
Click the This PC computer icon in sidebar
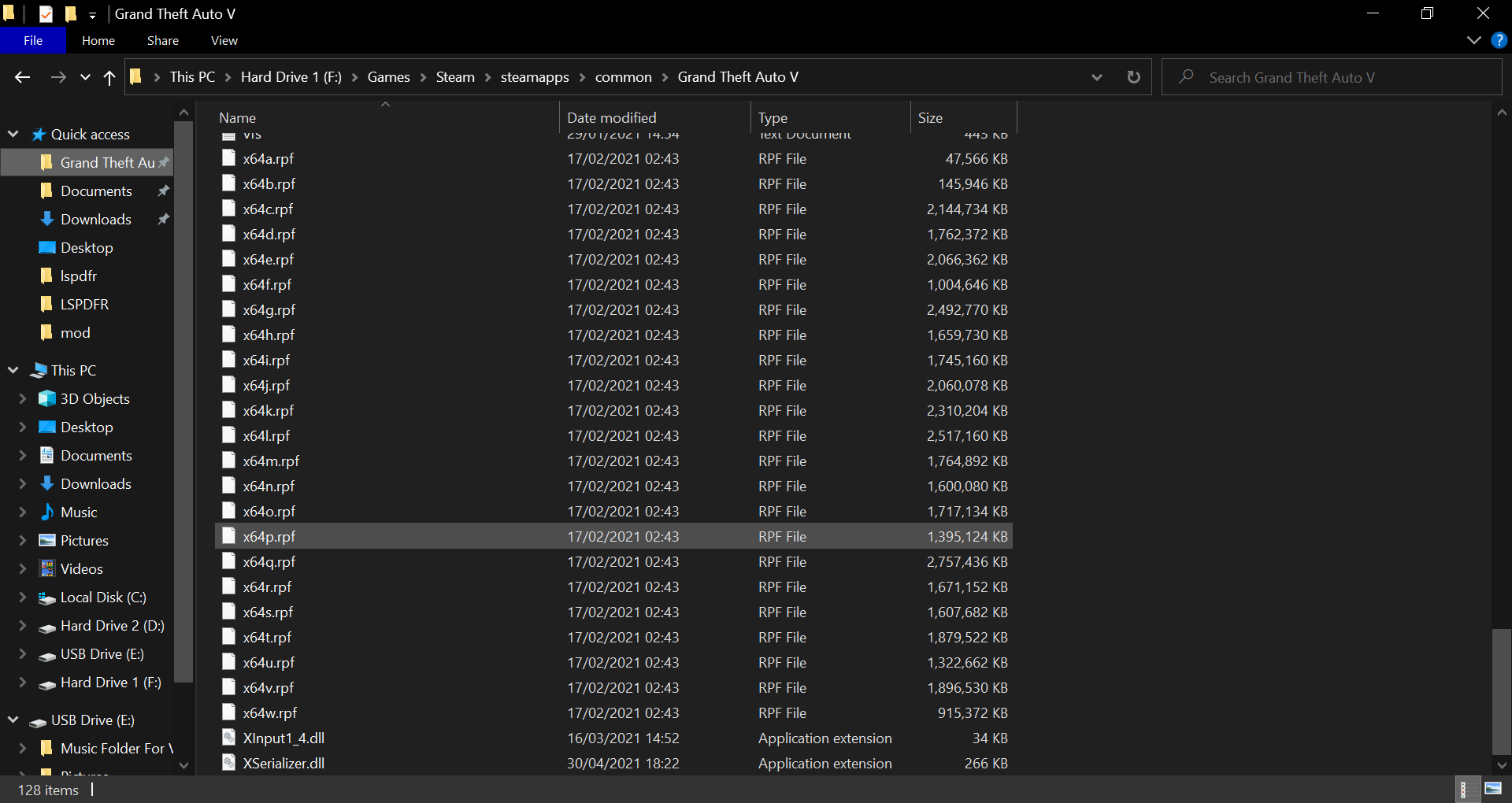[x=39, y=371]
